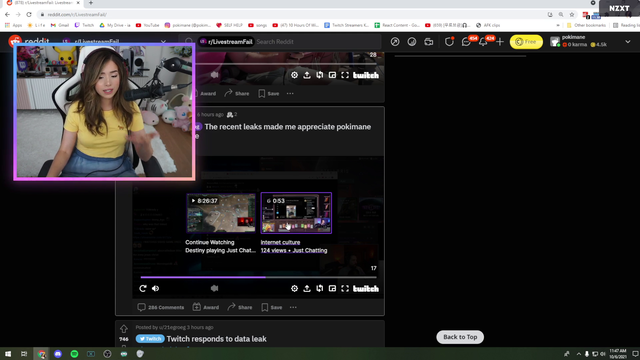Click Continue Watching Destiny stream text
The height and width of the screenshot is (360, 640).
pyautogui.click(x=220, y=247)
